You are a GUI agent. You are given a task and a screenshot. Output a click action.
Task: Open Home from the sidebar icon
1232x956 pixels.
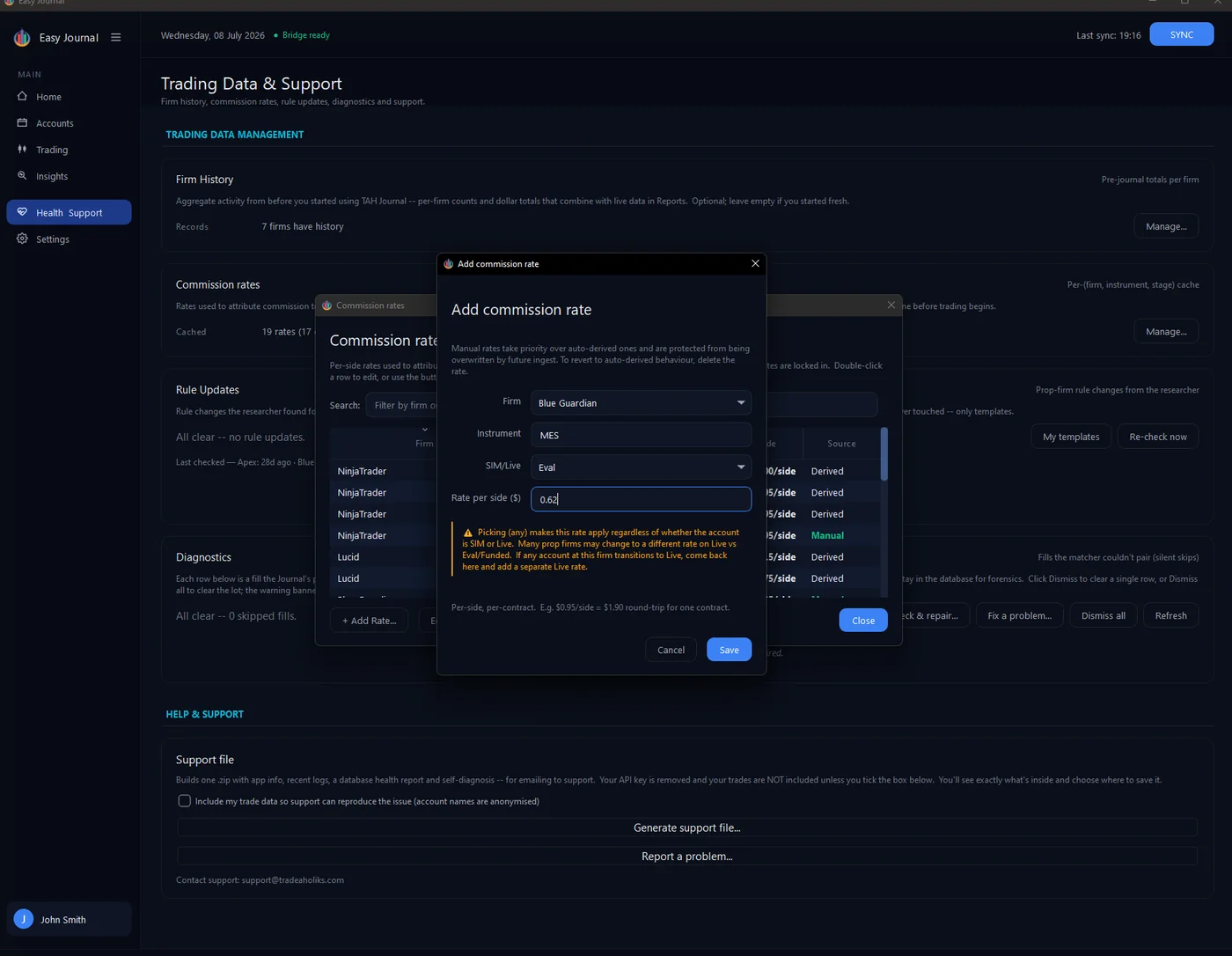pos(22,97)
